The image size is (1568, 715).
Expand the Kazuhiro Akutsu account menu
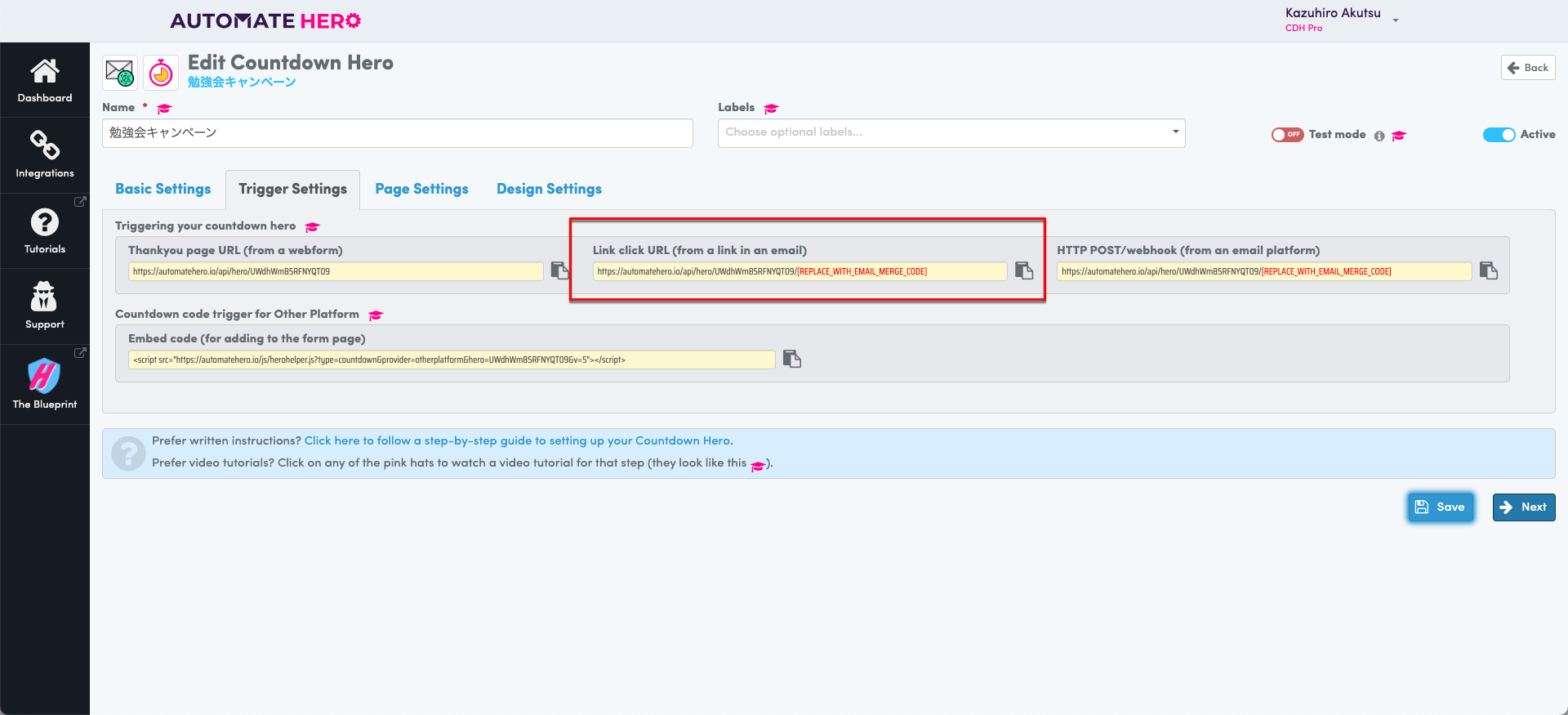point(1342,20)
